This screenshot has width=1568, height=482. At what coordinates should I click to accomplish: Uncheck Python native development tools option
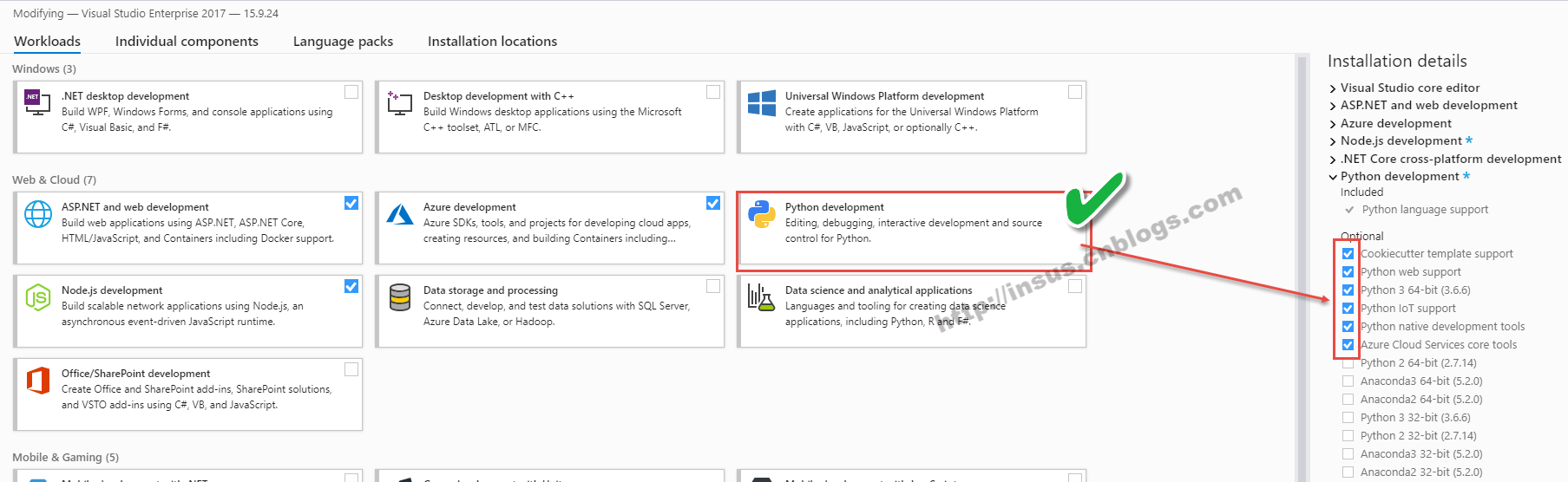click(1348, 327)
